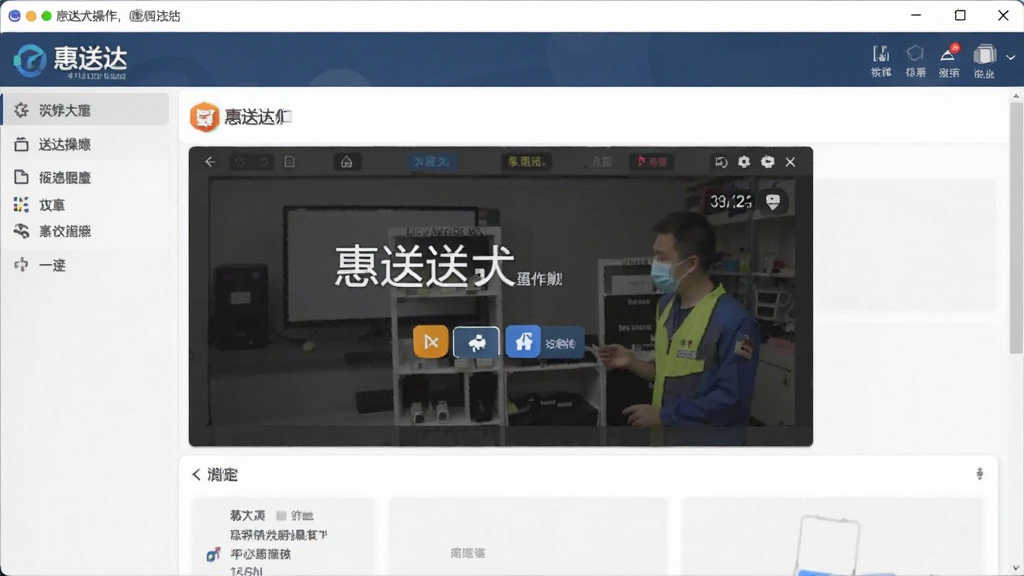Open the first gear icon in video toolbar
Viewport: 1024px width, 576px height.
click(x=744, y=161)
